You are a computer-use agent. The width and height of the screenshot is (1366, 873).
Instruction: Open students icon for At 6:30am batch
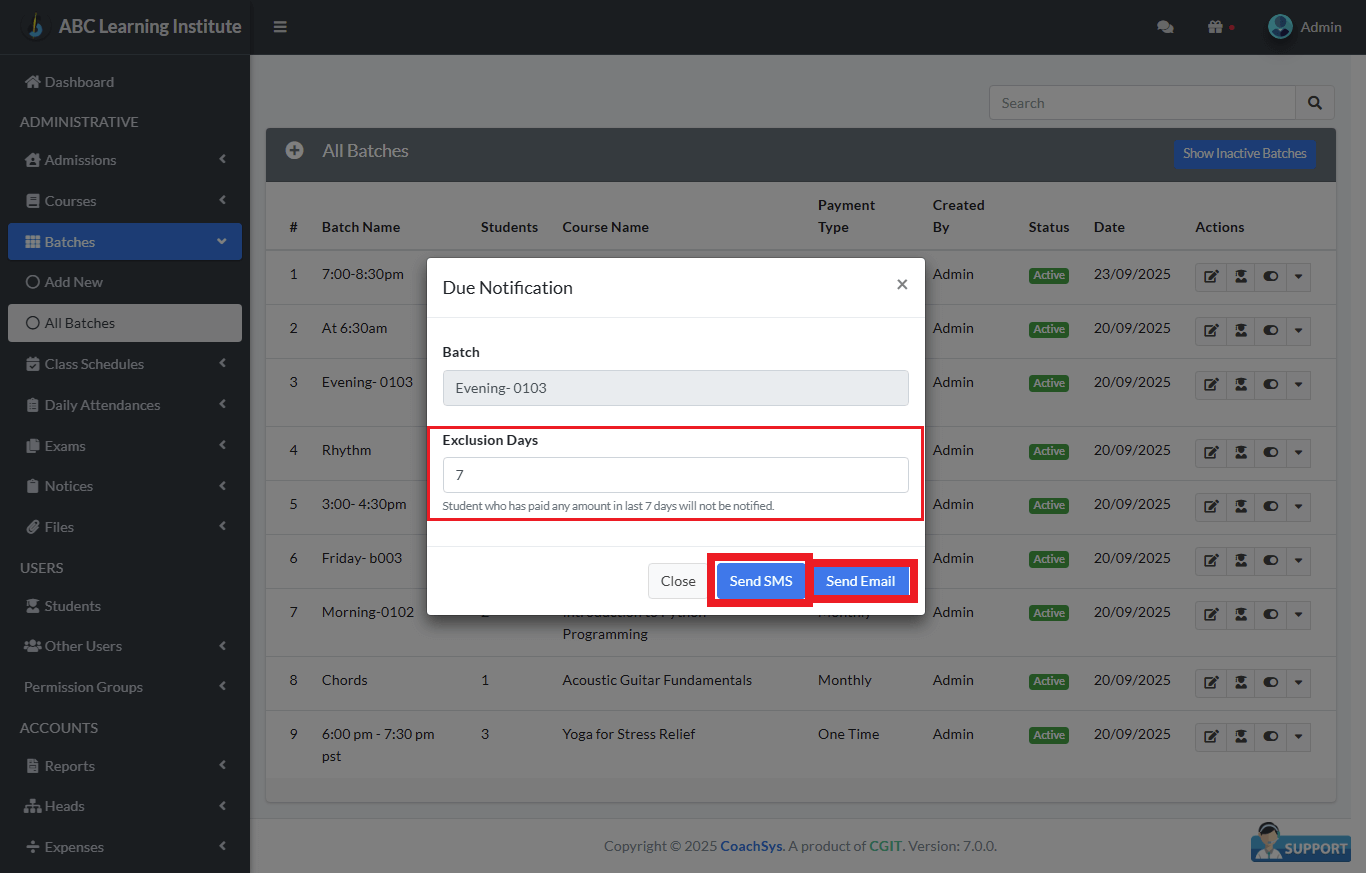pos(1241,331)
